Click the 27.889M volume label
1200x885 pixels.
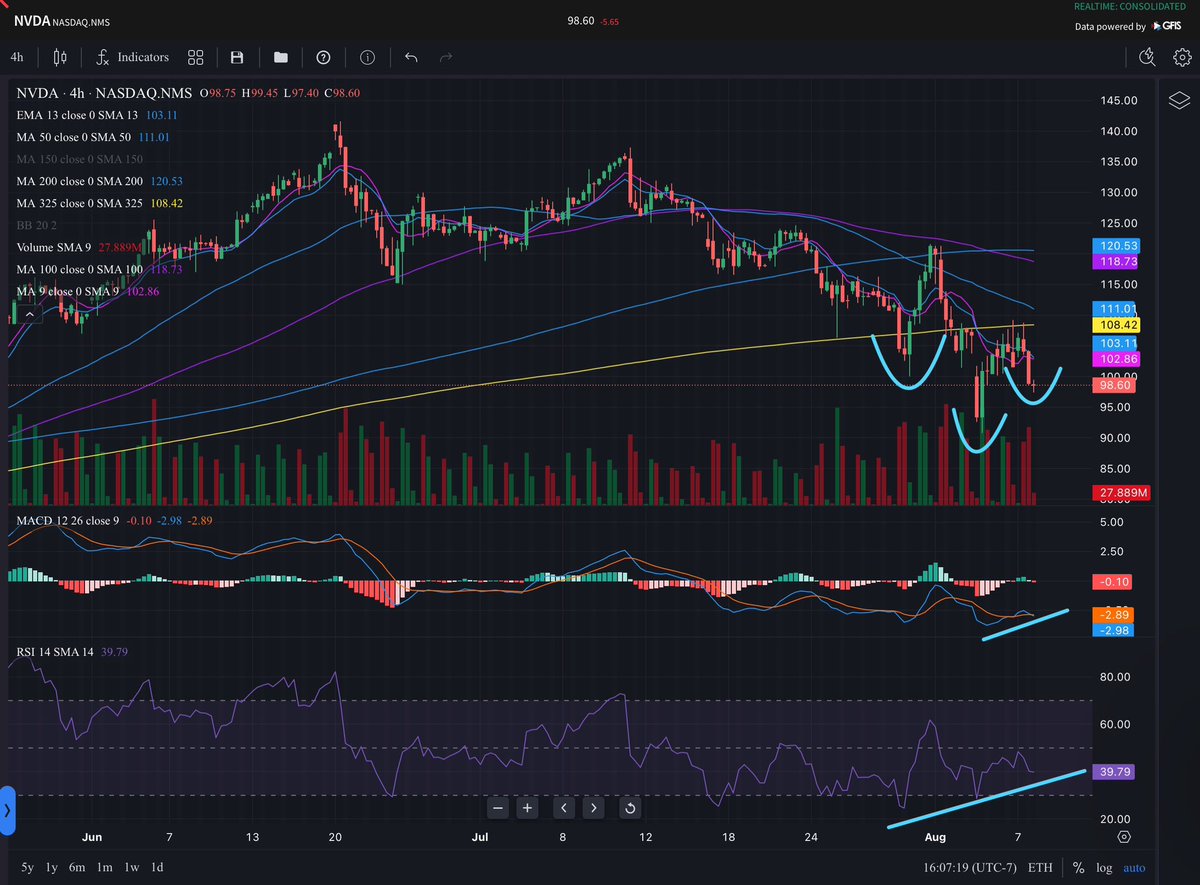[1119, 494]
